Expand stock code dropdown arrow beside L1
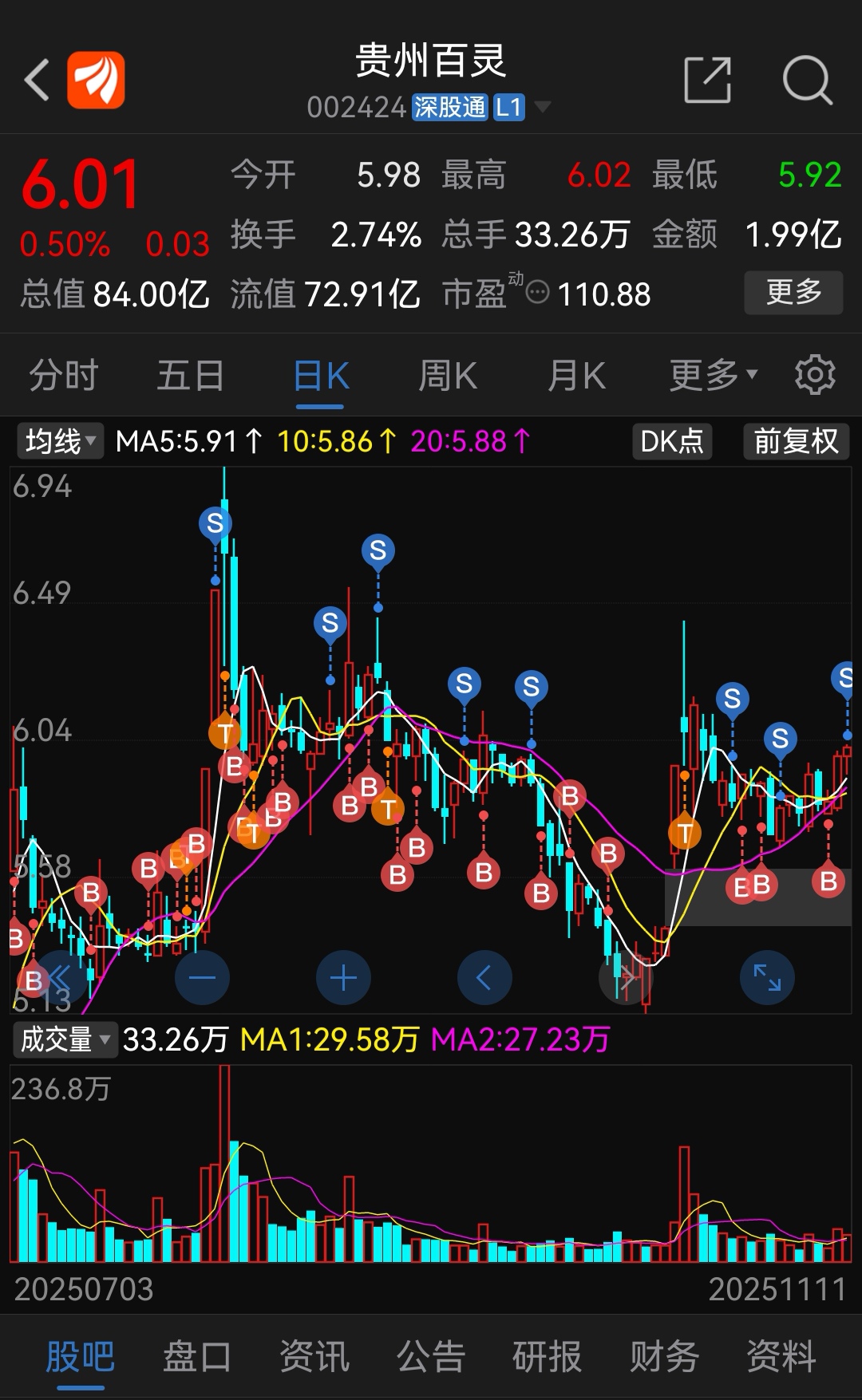The height and width of the screenshot is (1400, 862). point(542,107)
